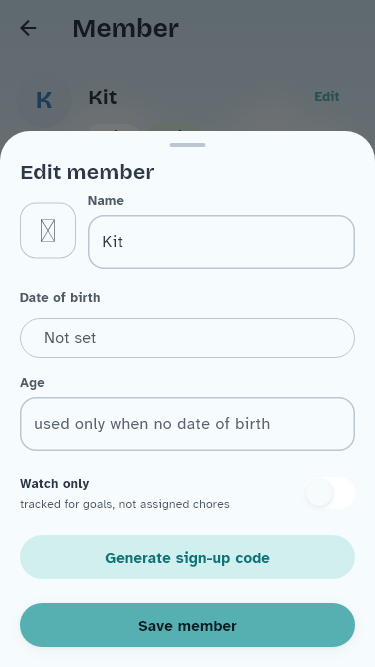Save member changes
The image size is (375, 667).
188,625
